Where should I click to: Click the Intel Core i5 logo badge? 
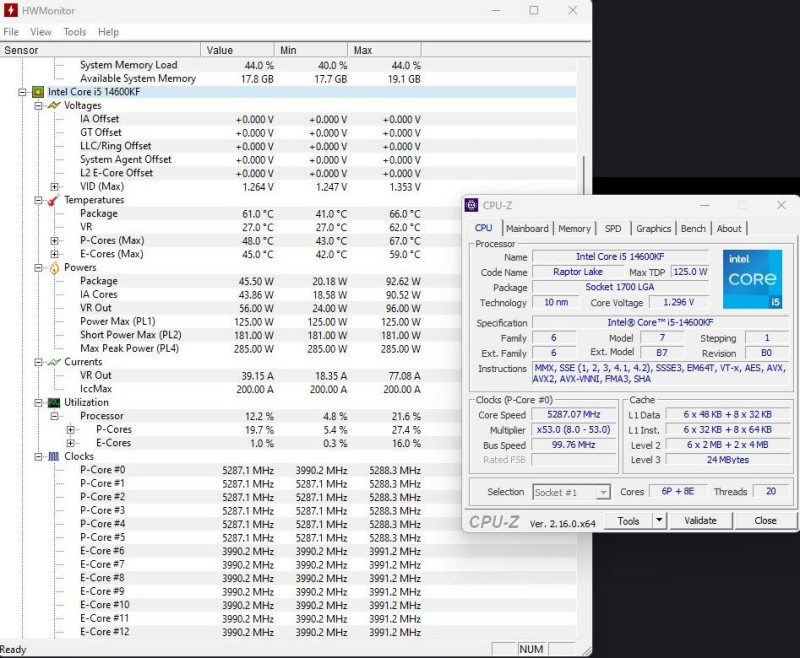point(752,279)
